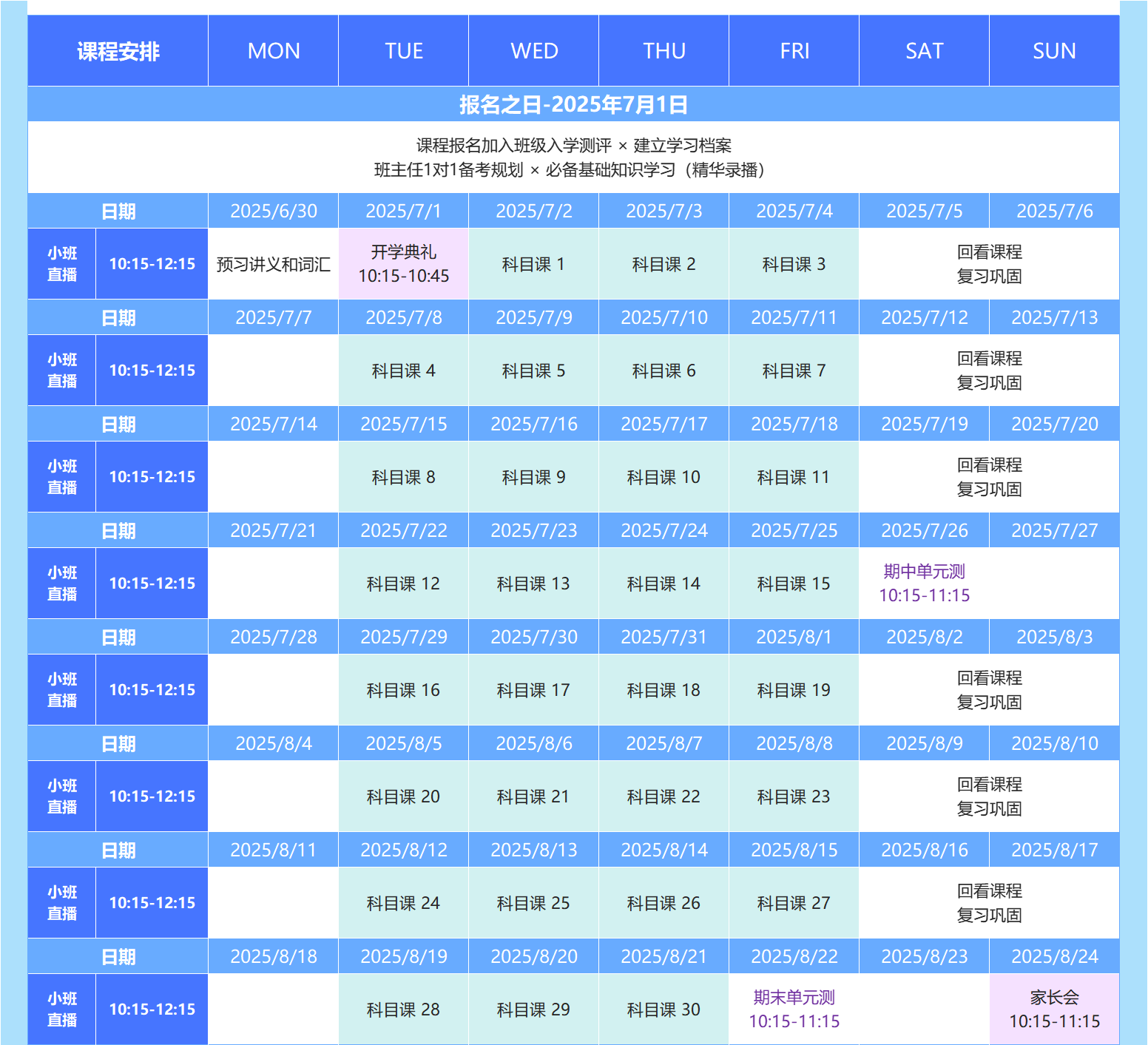The height and width of the screenshot is (1045, 1148).
Task: Select the date cell 2025/8/24
Action: (1054, 956)
